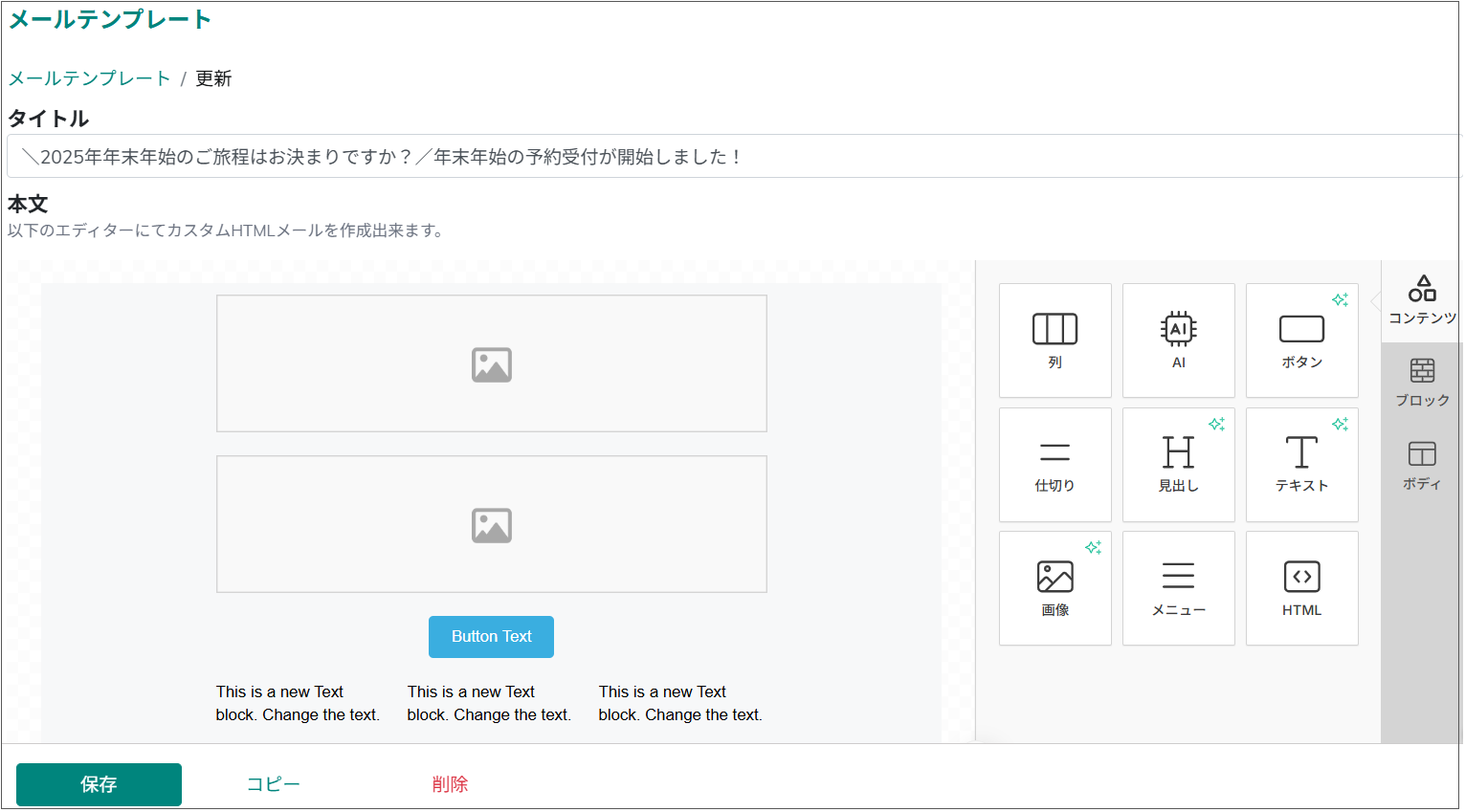Click the 保存 save button
Image resolution: width=1465 pixels, height=812 pixels.
tap(99, 784)
